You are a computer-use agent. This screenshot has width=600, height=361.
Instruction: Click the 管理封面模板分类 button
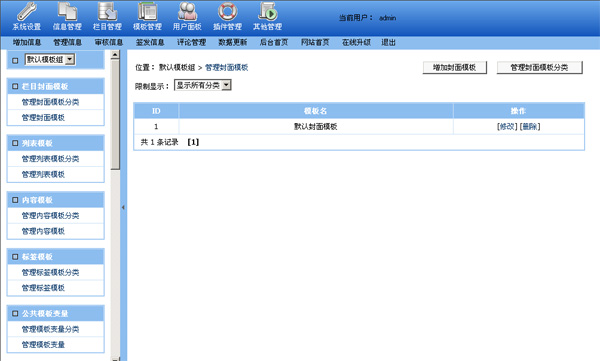(x=540, y=67)
